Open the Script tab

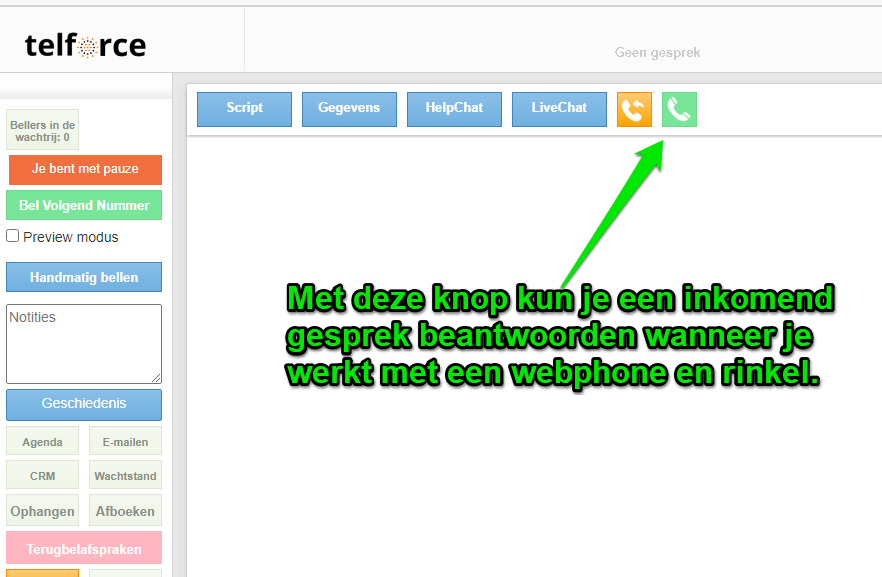(x=244, y=109)
